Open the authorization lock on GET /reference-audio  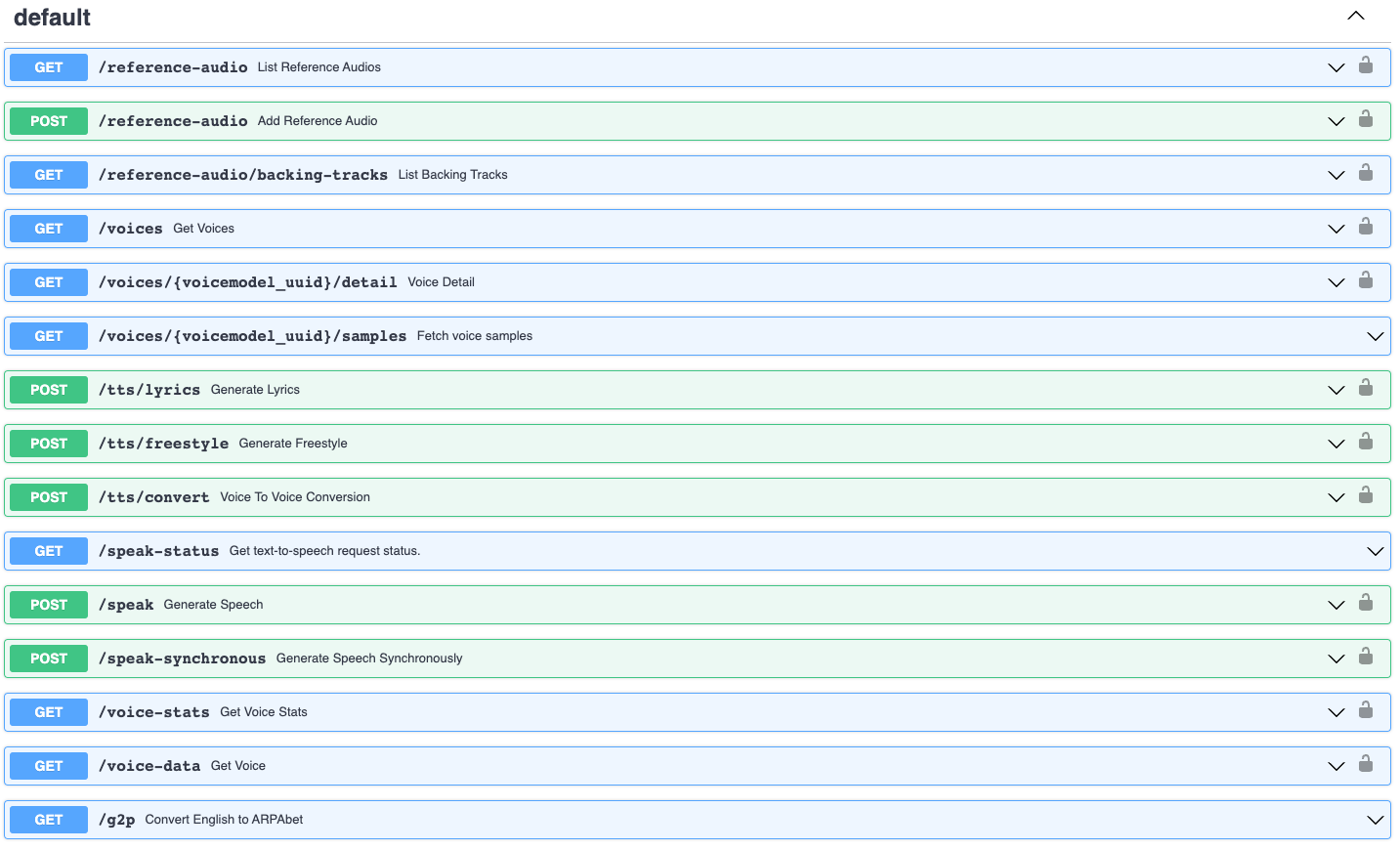point(1366,67)
